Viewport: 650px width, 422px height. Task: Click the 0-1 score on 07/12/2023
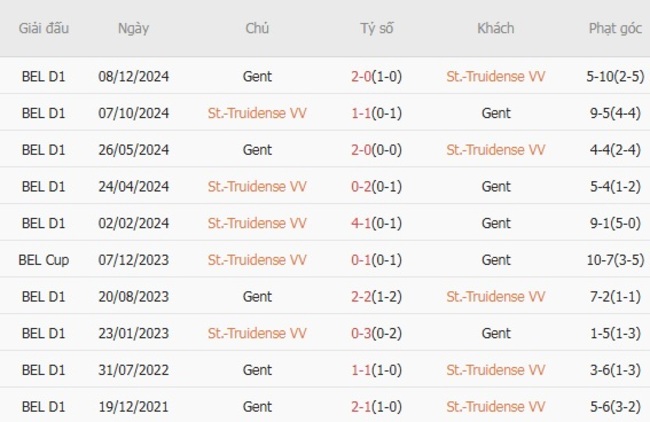365,260
